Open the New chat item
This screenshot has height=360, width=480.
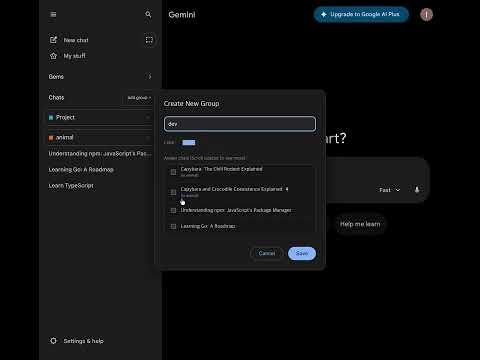coord(76,40)
